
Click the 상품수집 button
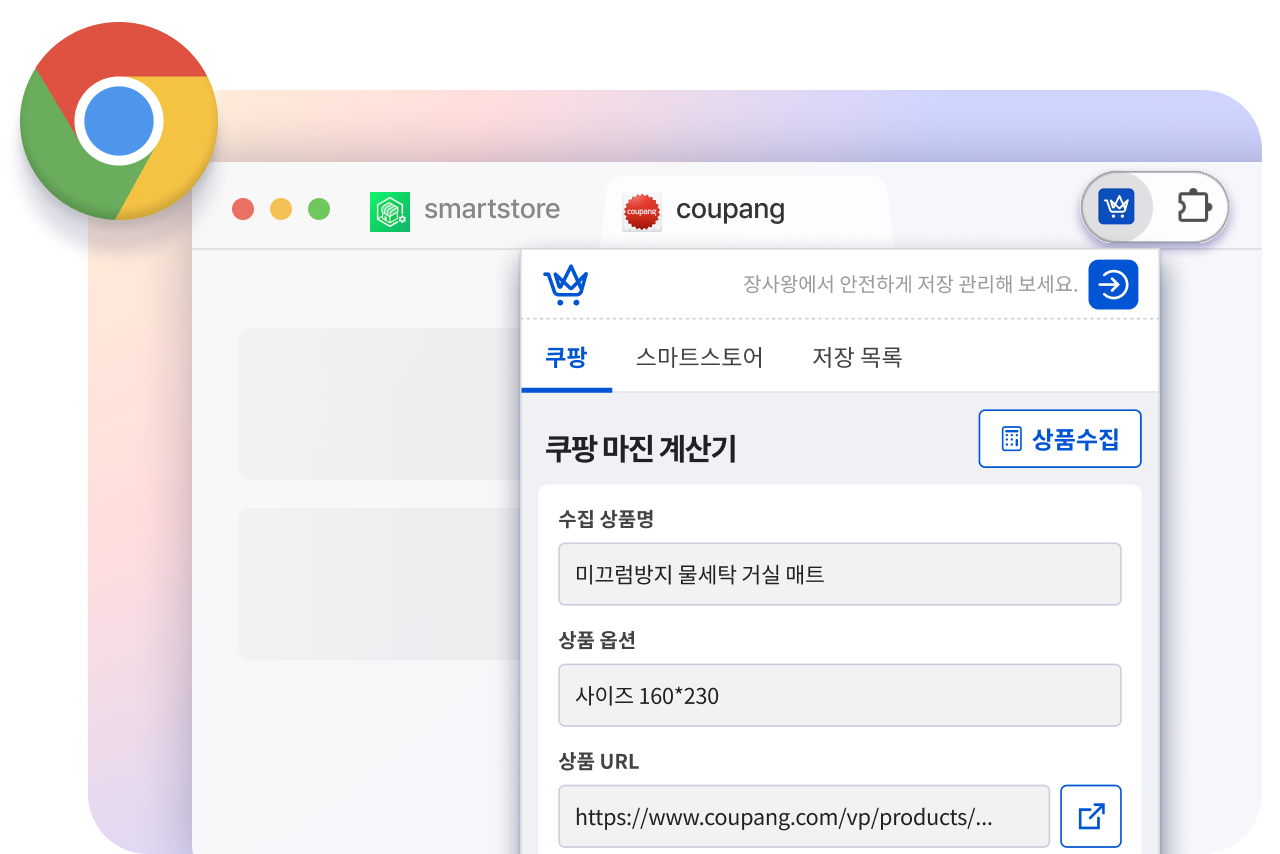coord(1060,438)
